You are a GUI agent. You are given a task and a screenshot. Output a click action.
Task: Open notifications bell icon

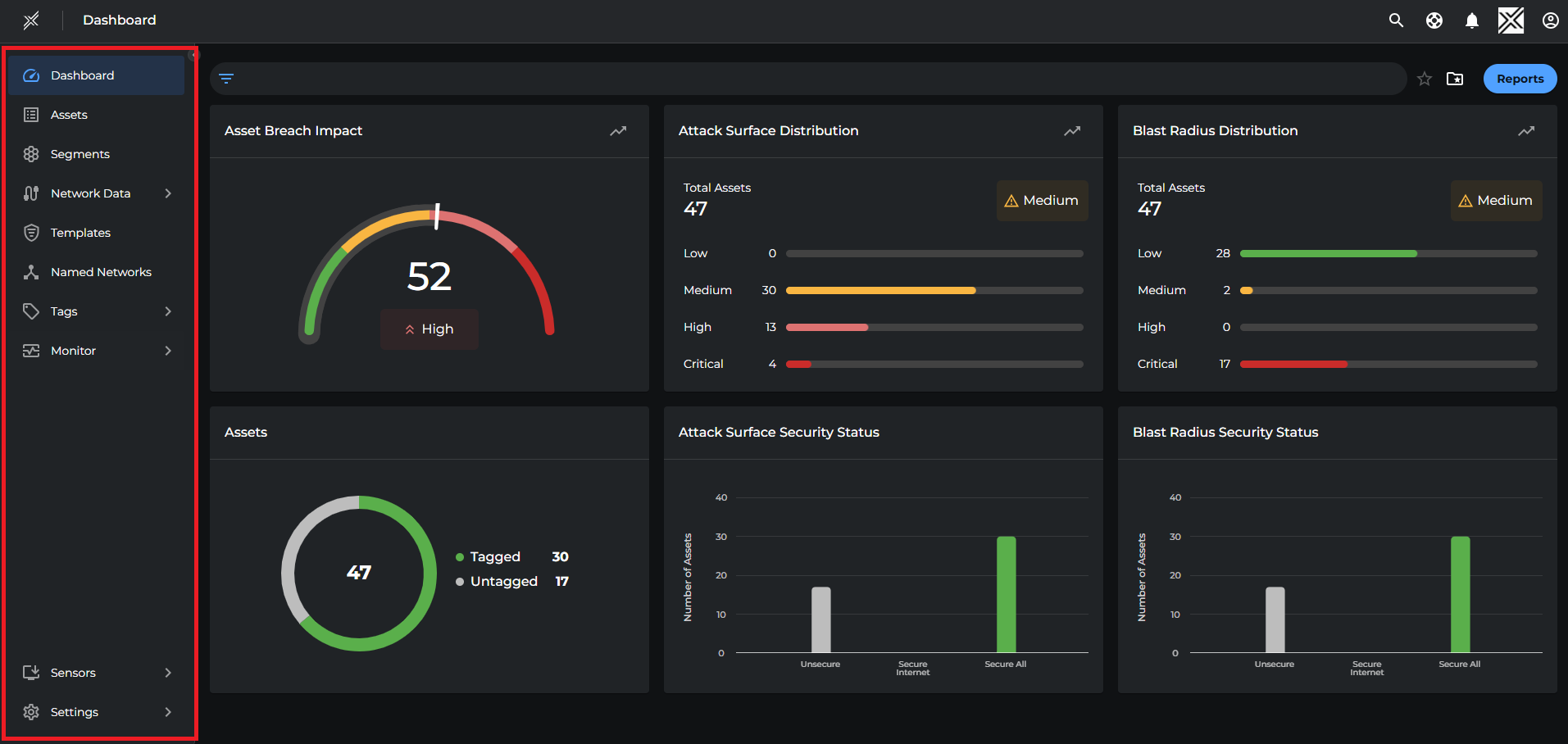point(1471,20)
